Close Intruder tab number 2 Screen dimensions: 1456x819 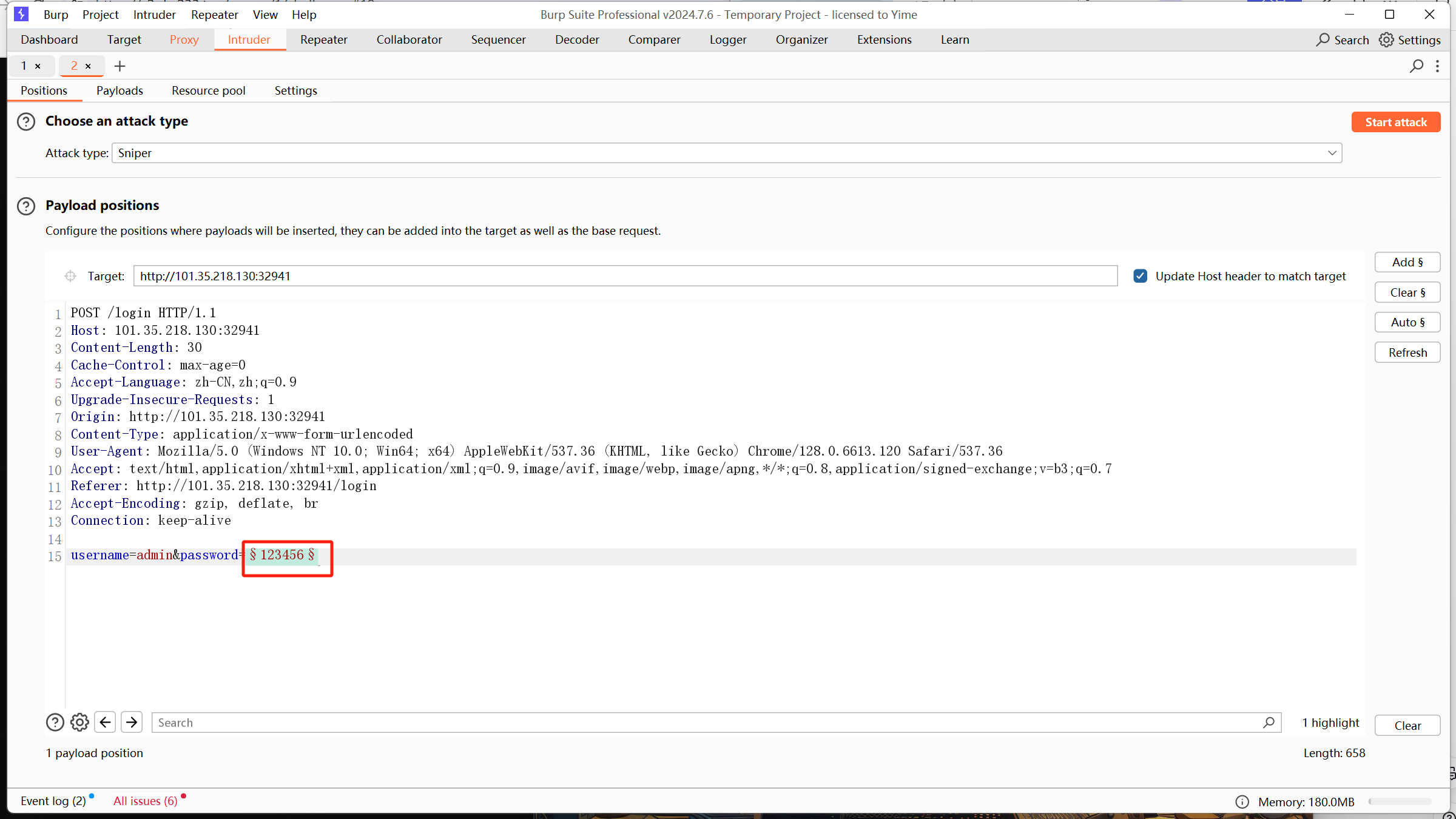coord(89,66)
